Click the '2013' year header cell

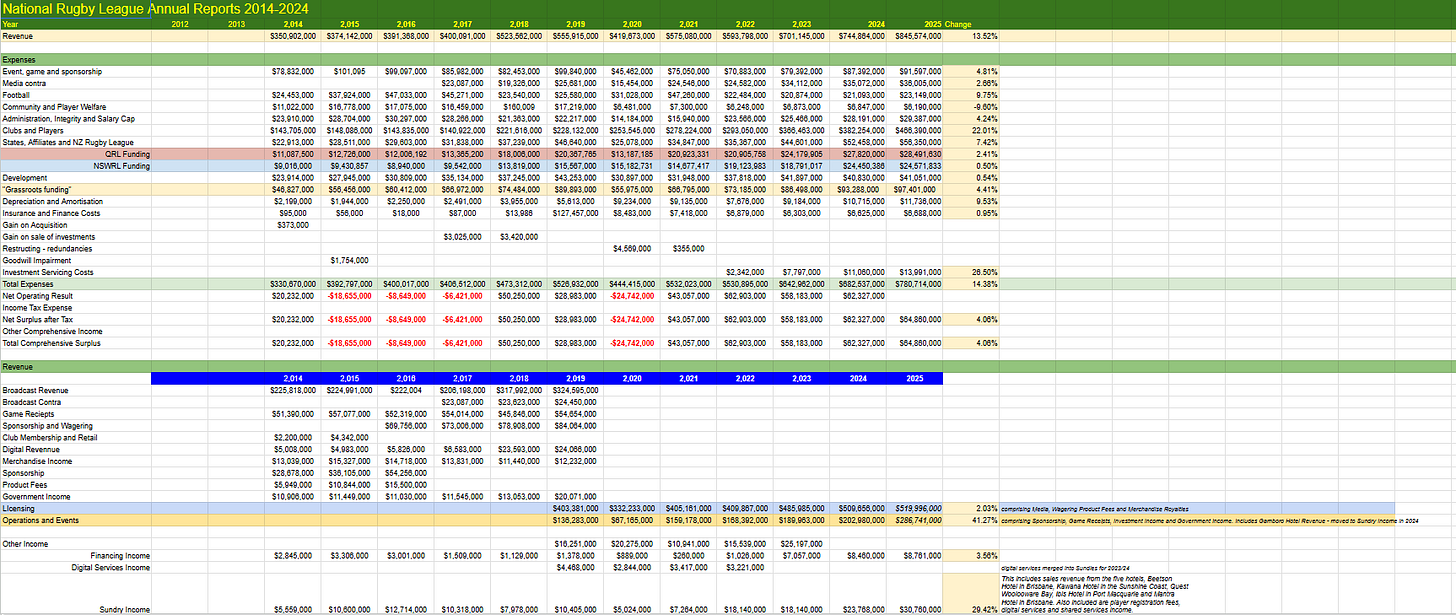(x=237, y=23)
